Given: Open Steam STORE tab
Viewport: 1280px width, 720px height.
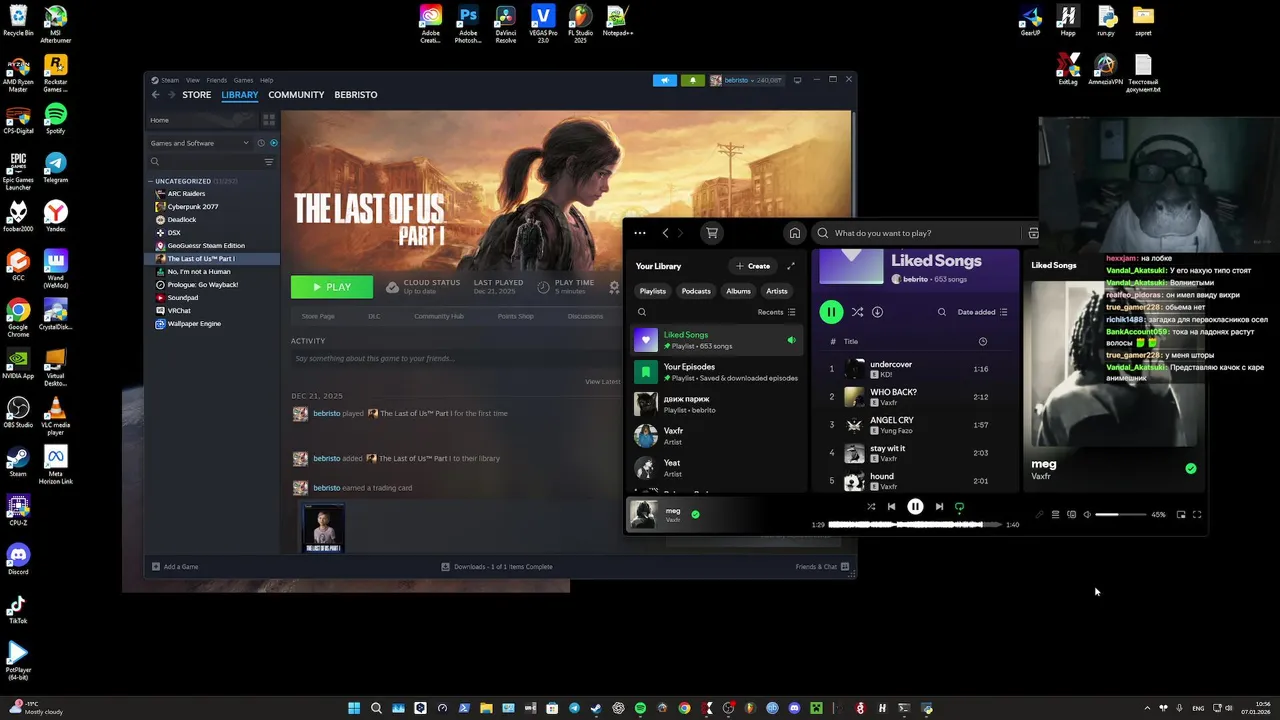Looking at the screenshot, I should coord(197,95).
